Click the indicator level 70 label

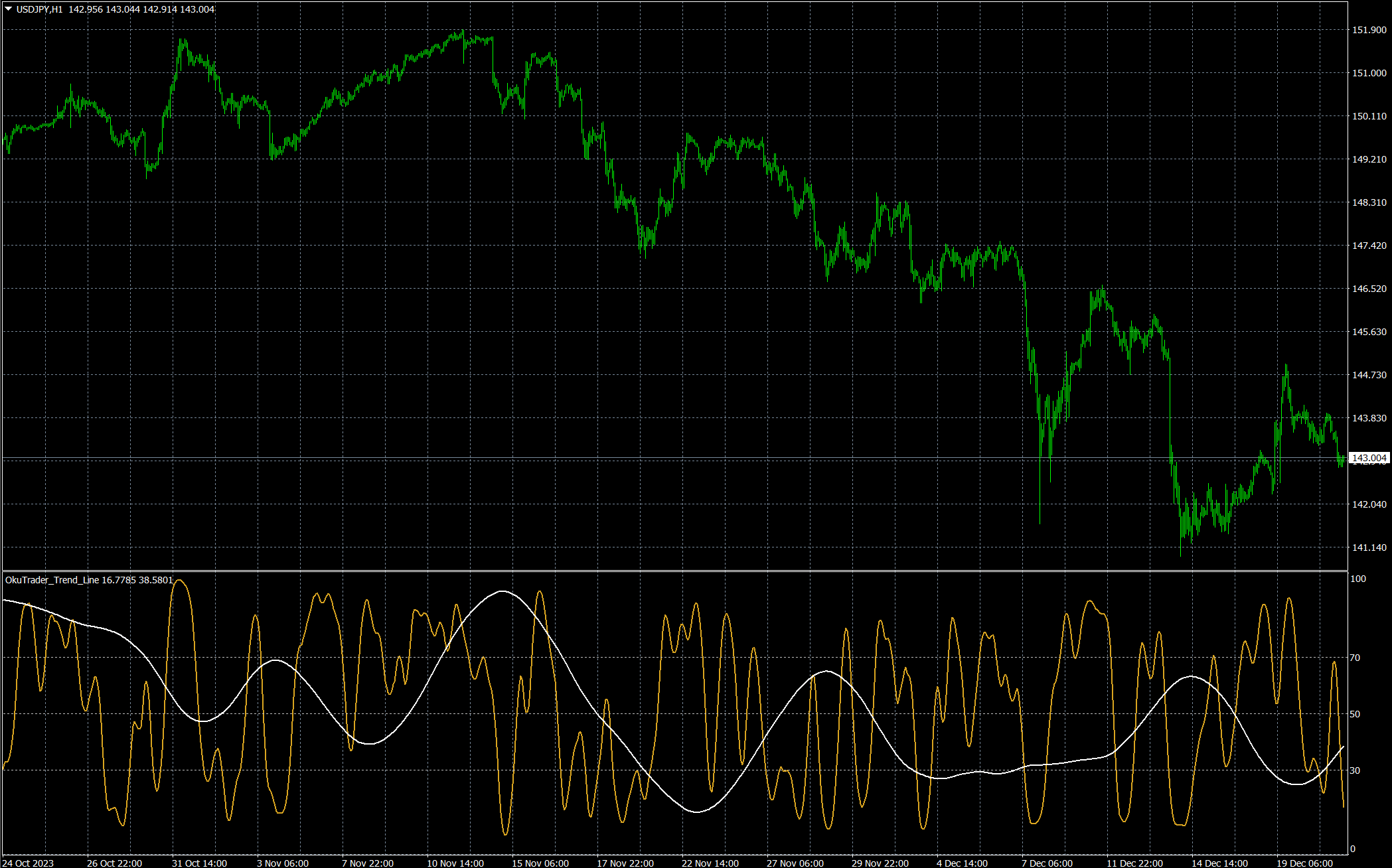tap(1355, 658)
